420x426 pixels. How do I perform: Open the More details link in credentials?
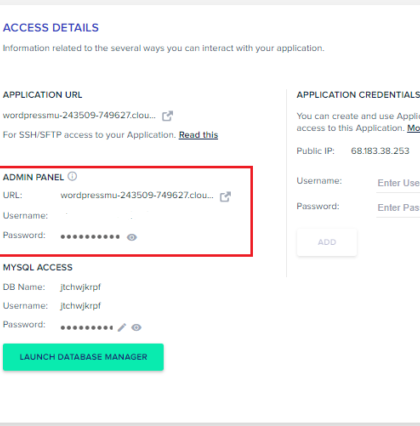(x=413, y=128)
